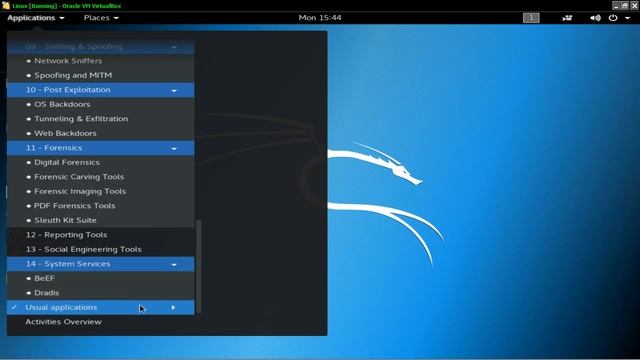Expand the system menu arrow
This screenshot has height=360, width=640.
627,18
